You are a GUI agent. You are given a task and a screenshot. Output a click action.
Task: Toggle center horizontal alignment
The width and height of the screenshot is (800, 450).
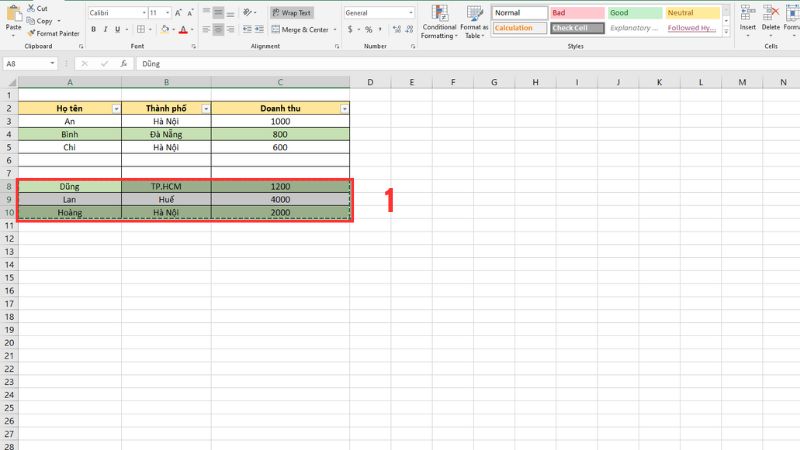[x=218, y=30]
